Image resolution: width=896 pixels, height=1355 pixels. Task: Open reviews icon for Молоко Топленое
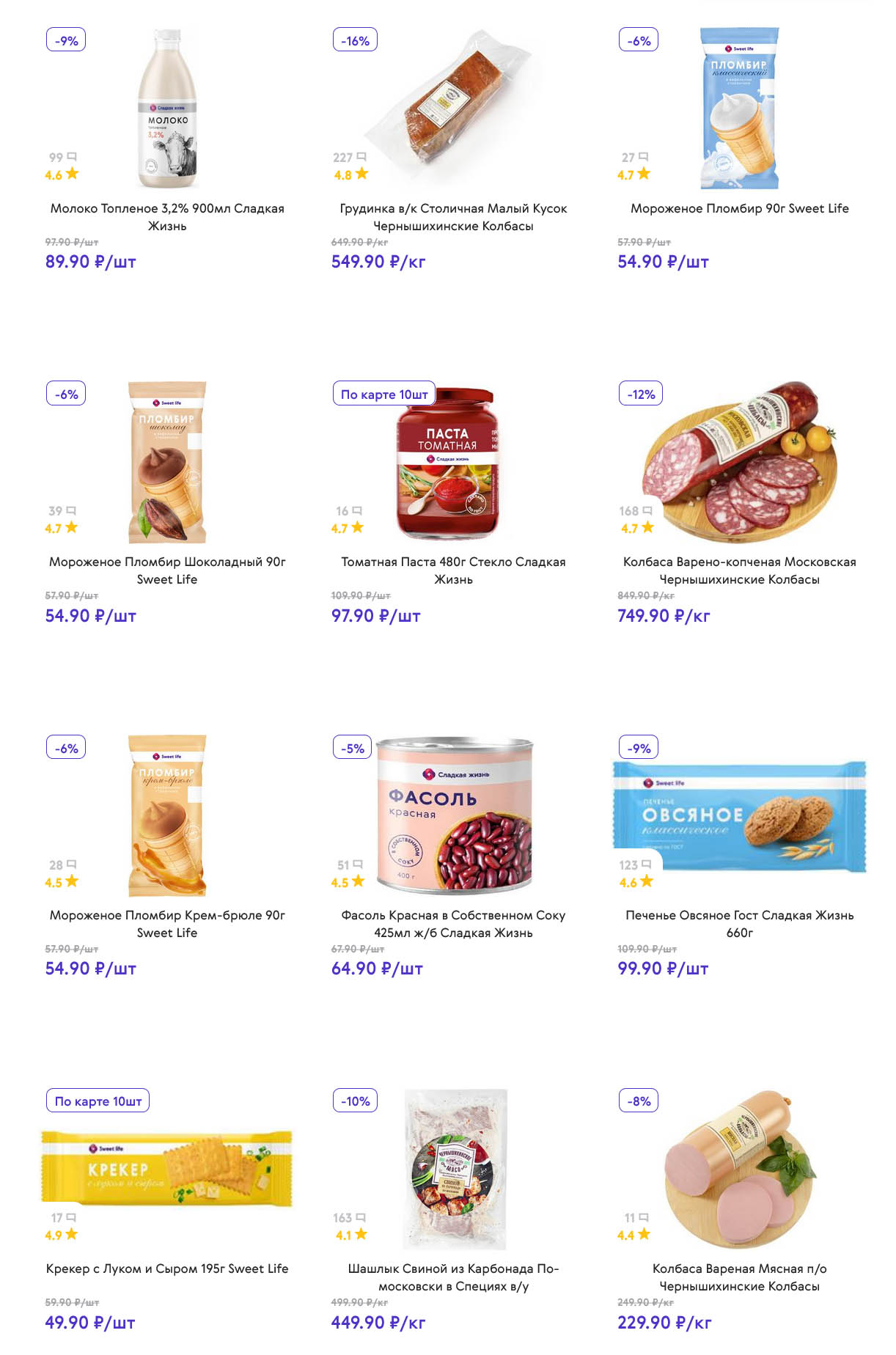72,157
